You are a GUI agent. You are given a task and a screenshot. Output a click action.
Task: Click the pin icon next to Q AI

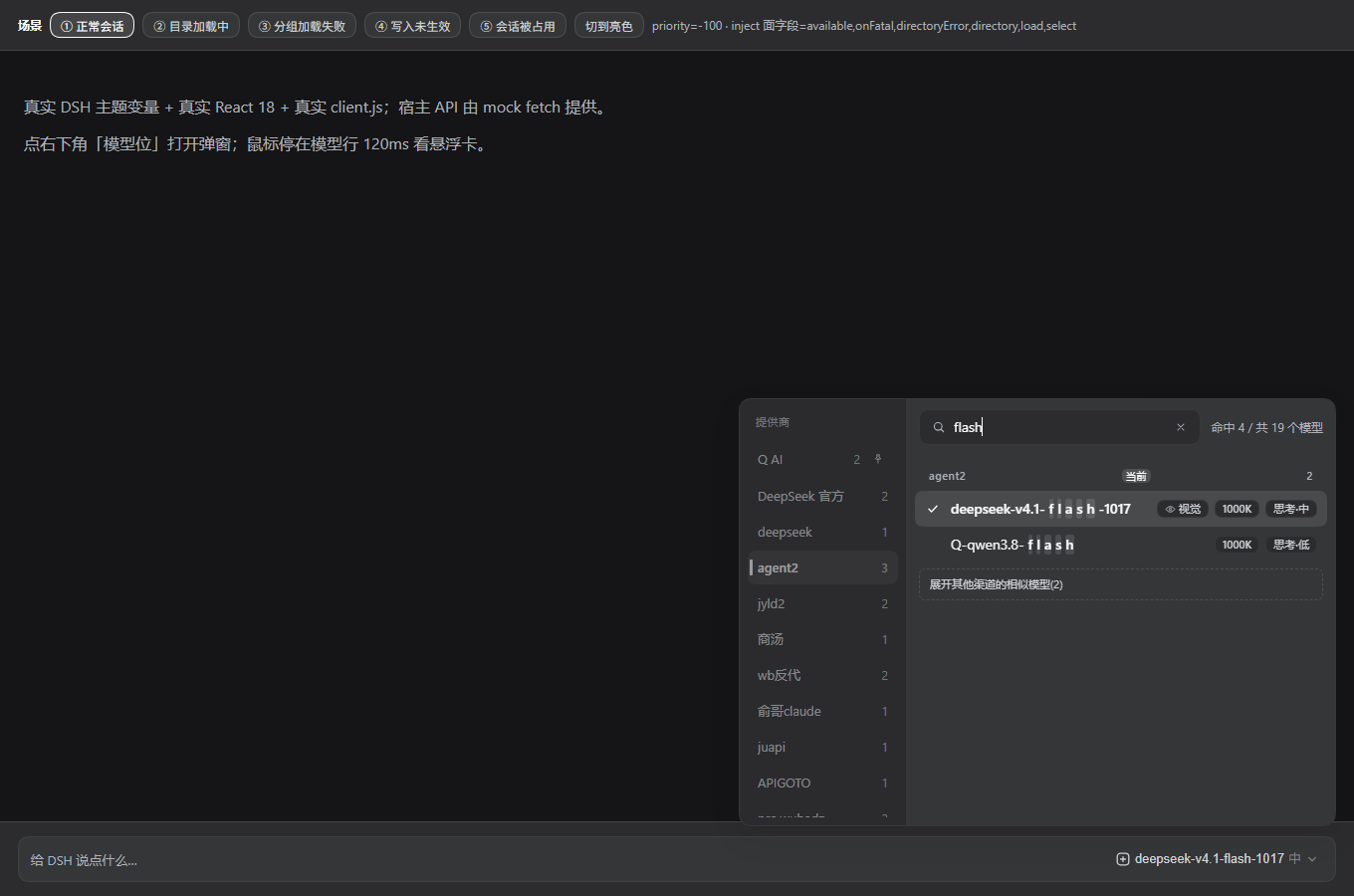878,459
